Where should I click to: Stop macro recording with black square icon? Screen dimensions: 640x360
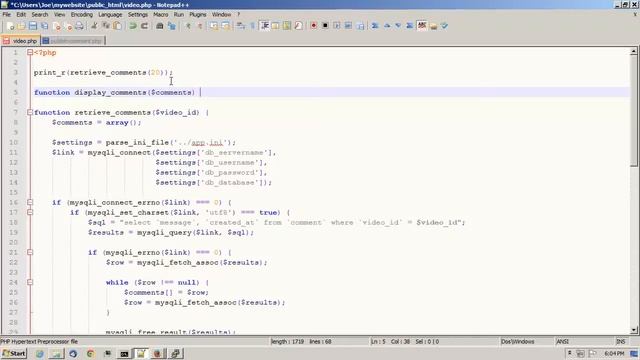(325, 26)
